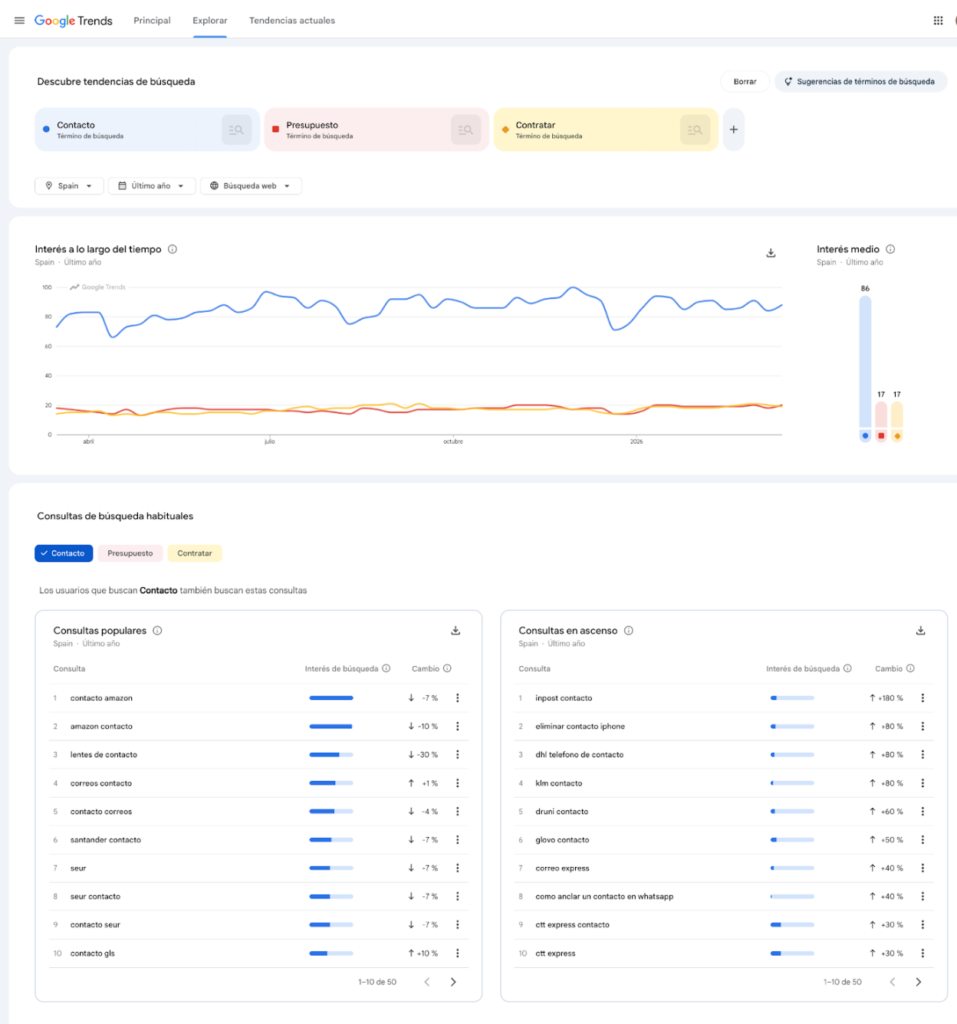Select the Contacto query filter chip
The height and width of the screenshot is (1024, 957).
coord(63,553)
